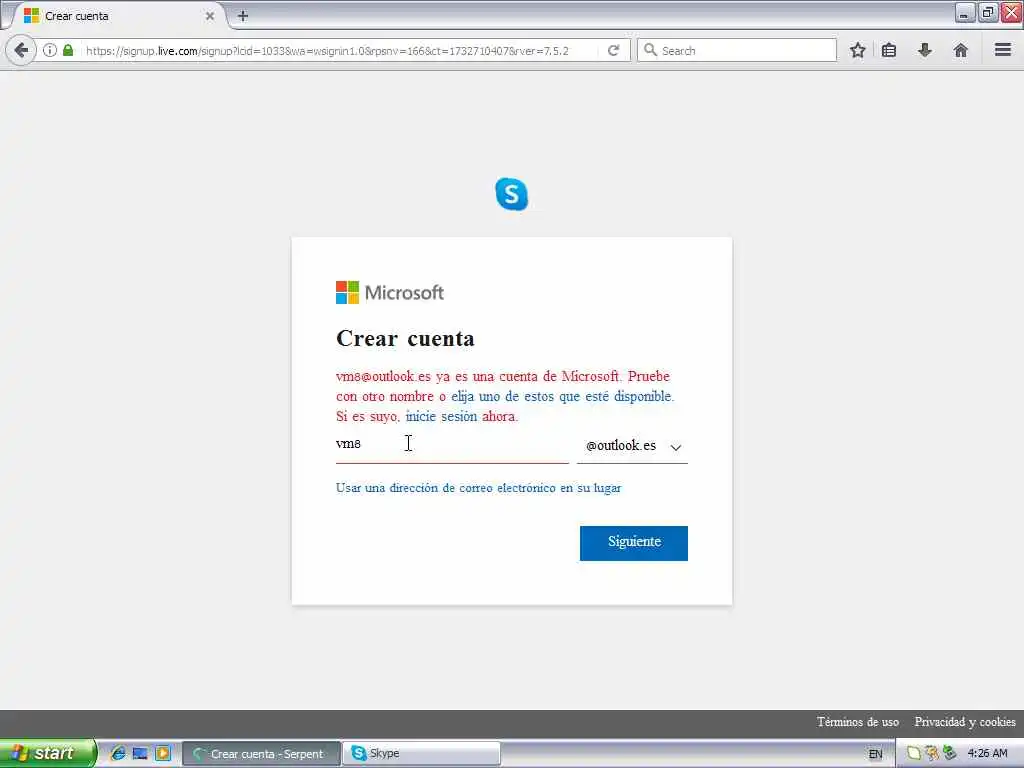Viewport: 1024px width, 768px height.
Task: Open media player quick launch icon
Action: pos(163,753)
